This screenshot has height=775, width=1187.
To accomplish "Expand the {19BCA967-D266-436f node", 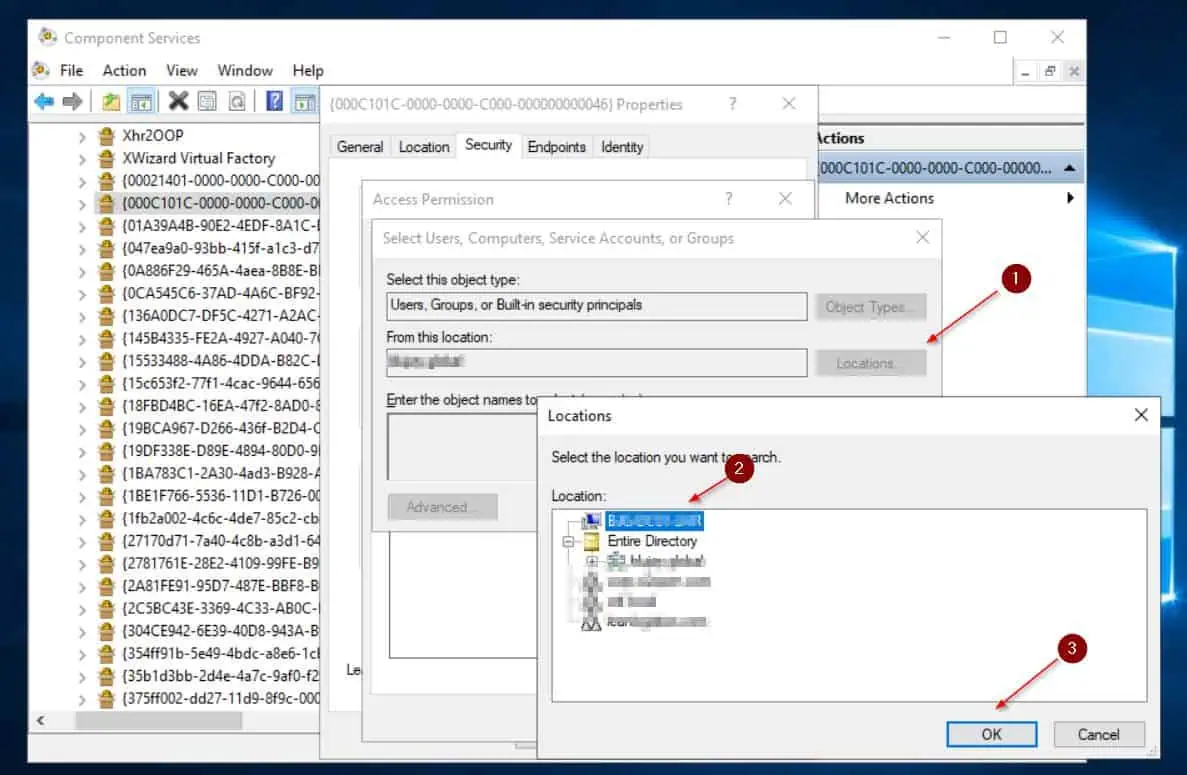I will (82, 429).
